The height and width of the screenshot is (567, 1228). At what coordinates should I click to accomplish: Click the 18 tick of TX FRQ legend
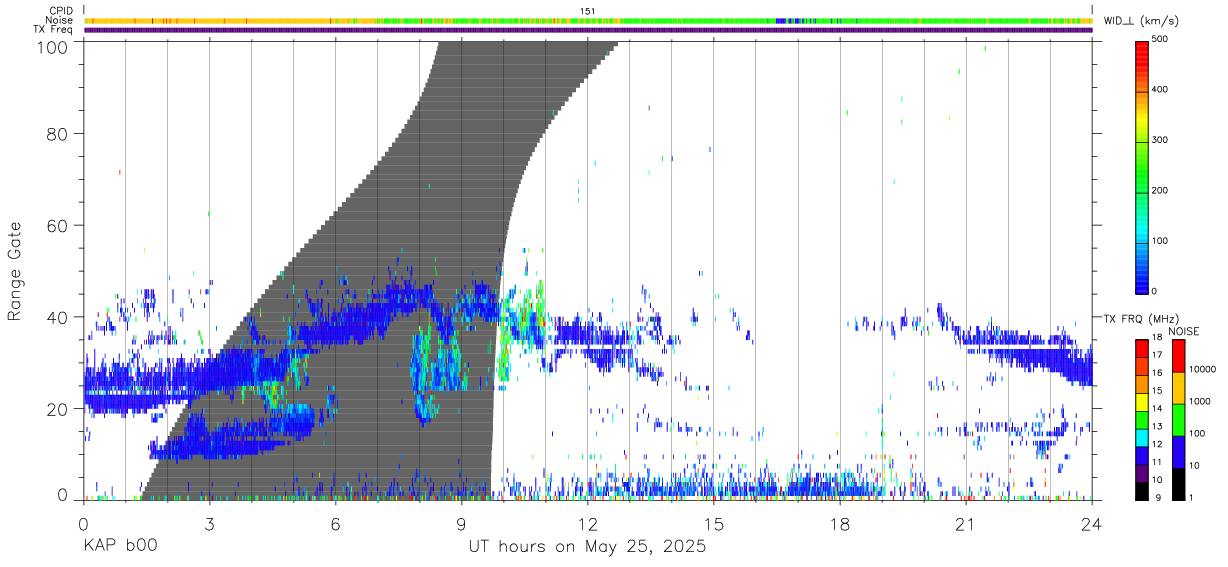[1157, 338]
